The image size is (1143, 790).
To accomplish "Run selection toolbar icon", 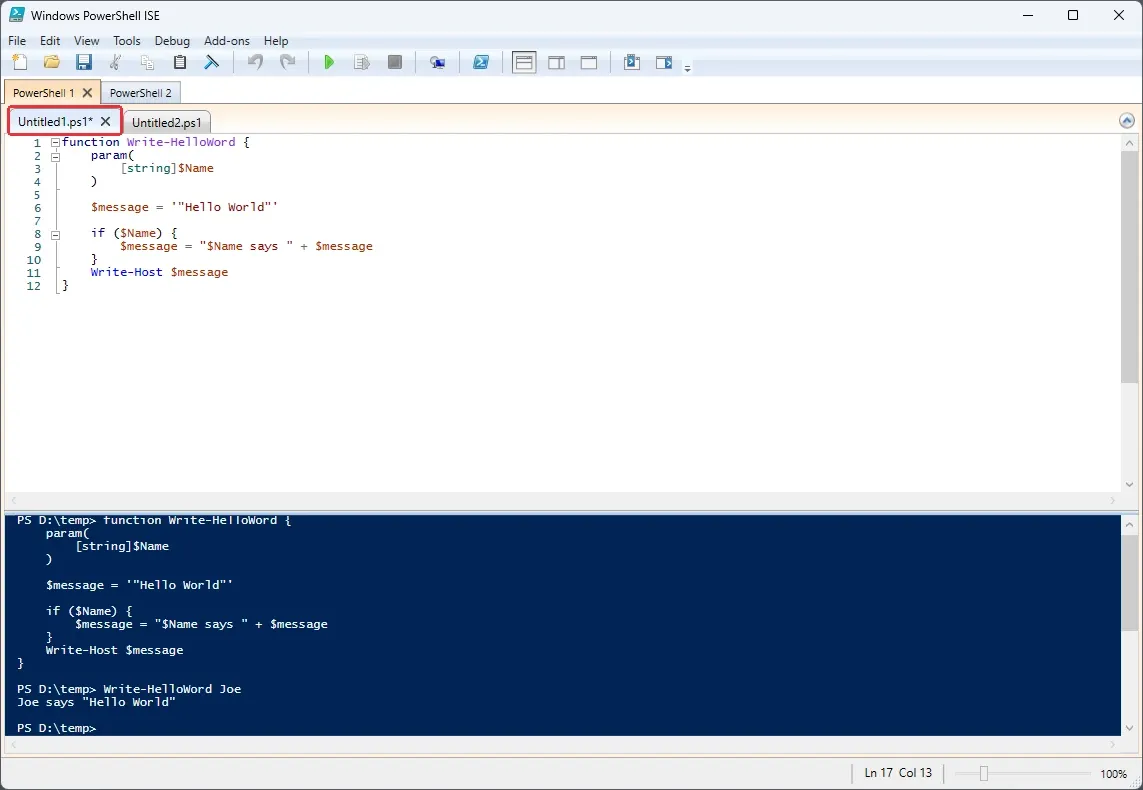I will [x=362, y=62].
